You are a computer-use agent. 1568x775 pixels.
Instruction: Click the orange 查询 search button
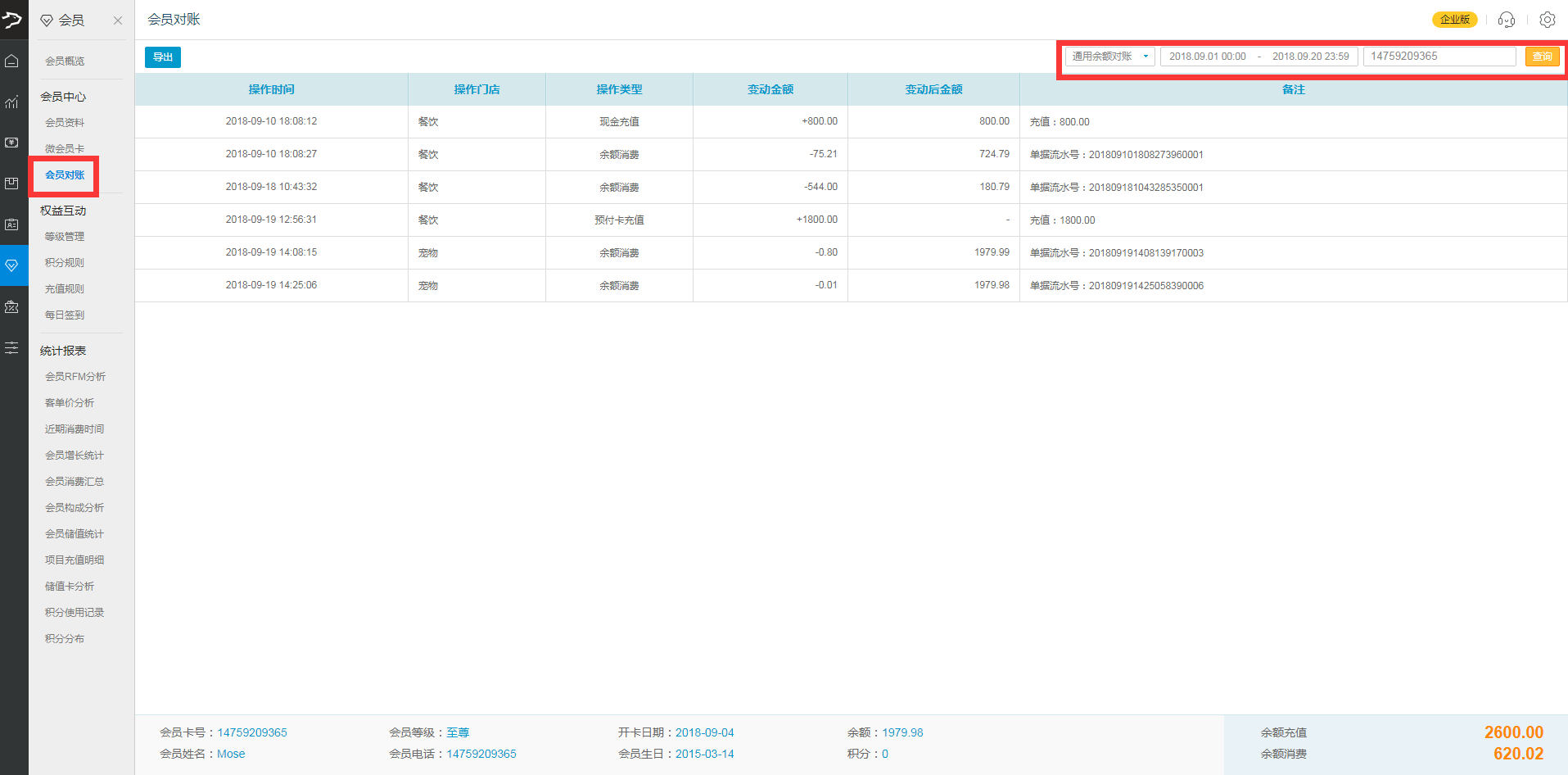click(1542, 57)
